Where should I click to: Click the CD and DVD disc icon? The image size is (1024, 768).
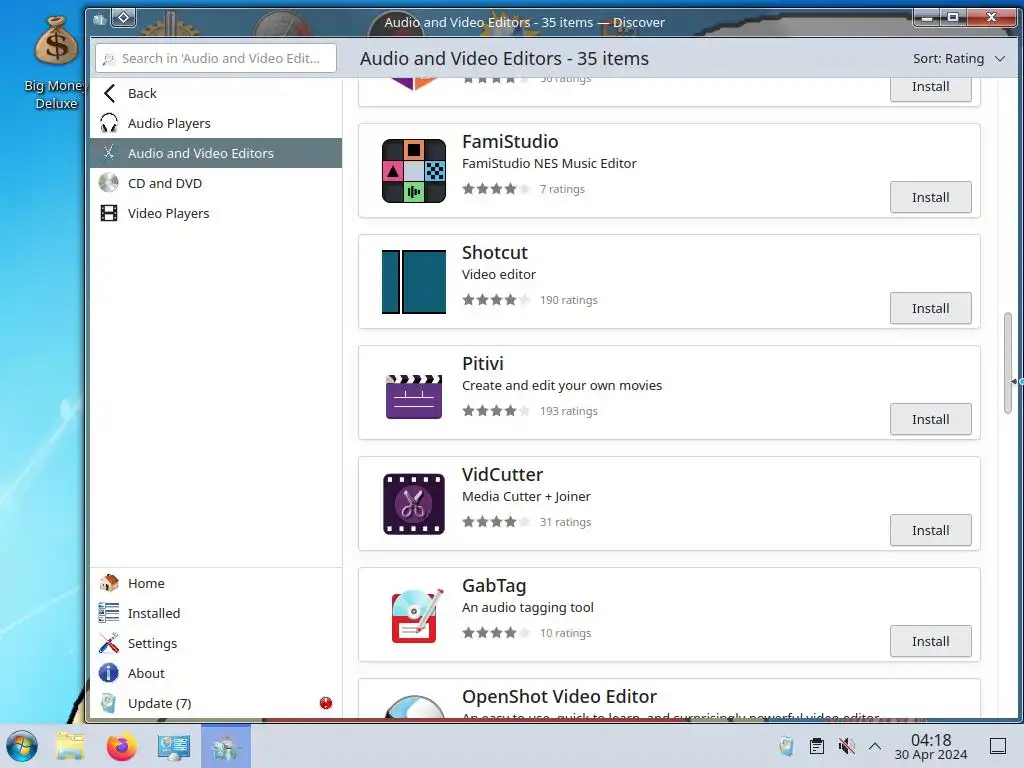[108, 183]
